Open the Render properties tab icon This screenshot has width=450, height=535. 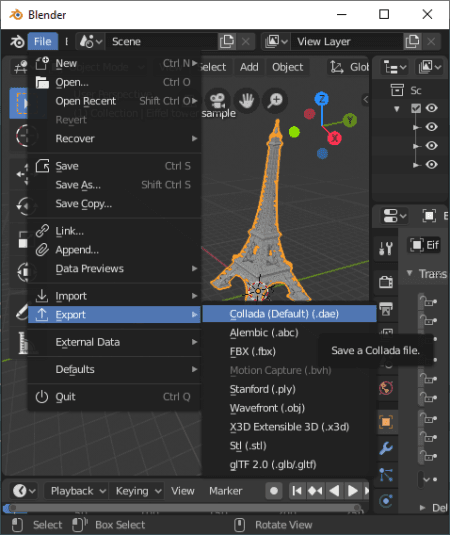point(386,283)
